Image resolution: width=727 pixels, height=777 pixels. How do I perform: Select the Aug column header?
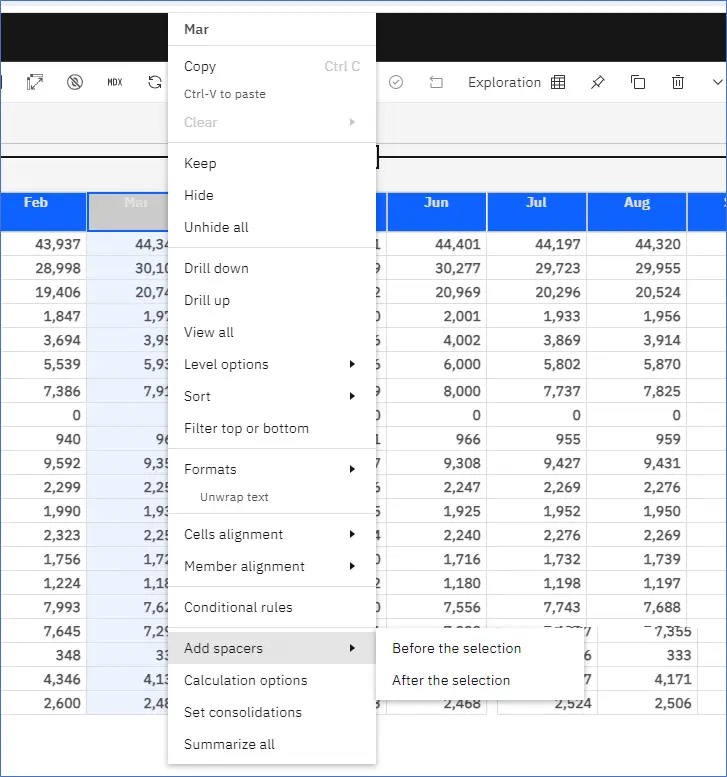point(637,212)
